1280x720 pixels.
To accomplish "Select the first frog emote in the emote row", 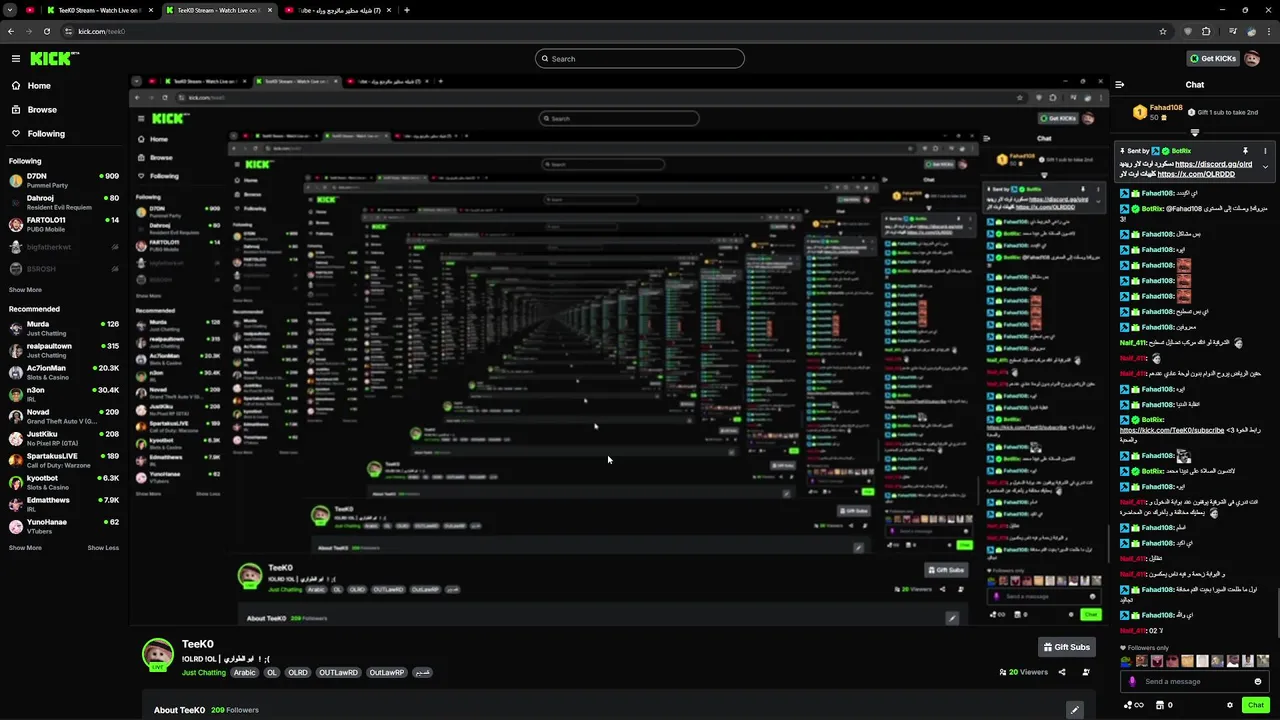I will (1126, 661).
